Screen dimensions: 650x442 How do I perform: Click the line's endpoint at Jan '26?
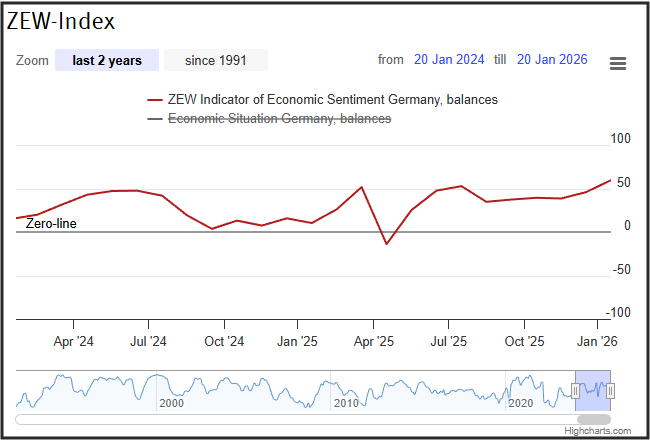[611, 181]
